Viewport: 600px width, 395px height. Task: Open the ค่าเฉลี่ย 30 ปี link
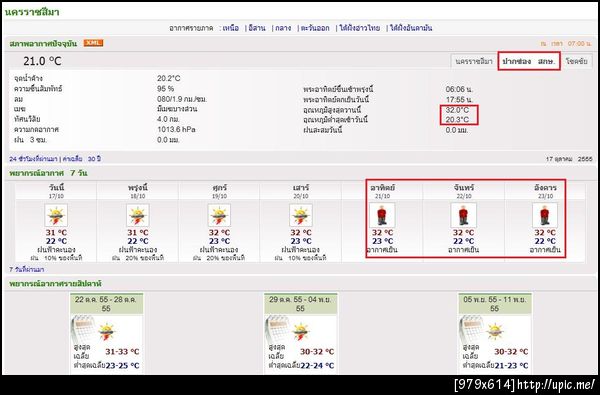pyautogui.click(x=82, y=159)
